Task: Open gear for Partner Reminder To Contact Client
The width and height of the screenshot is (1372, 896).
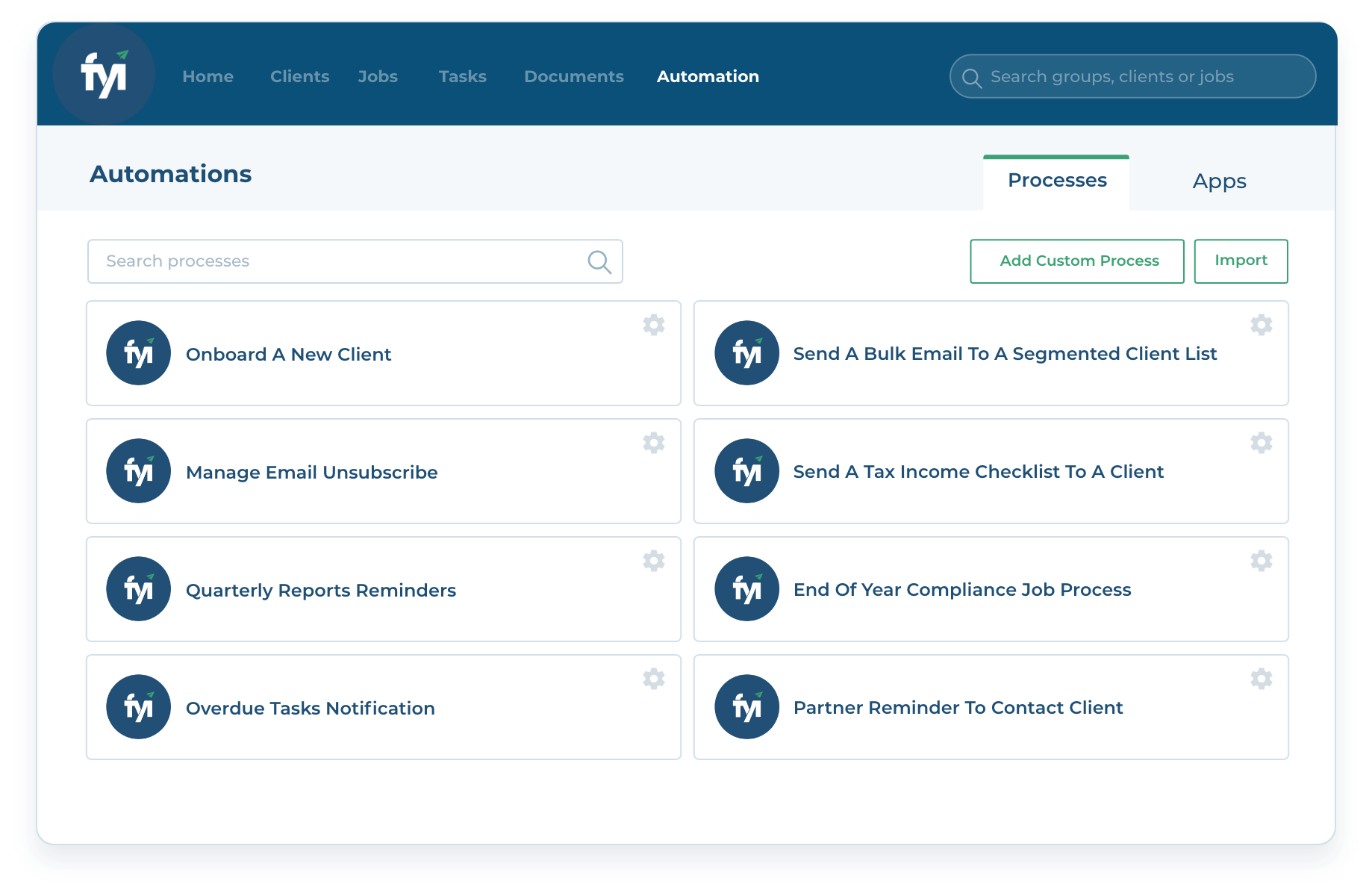Action: pyautogui.click(x=1262, y=679)
